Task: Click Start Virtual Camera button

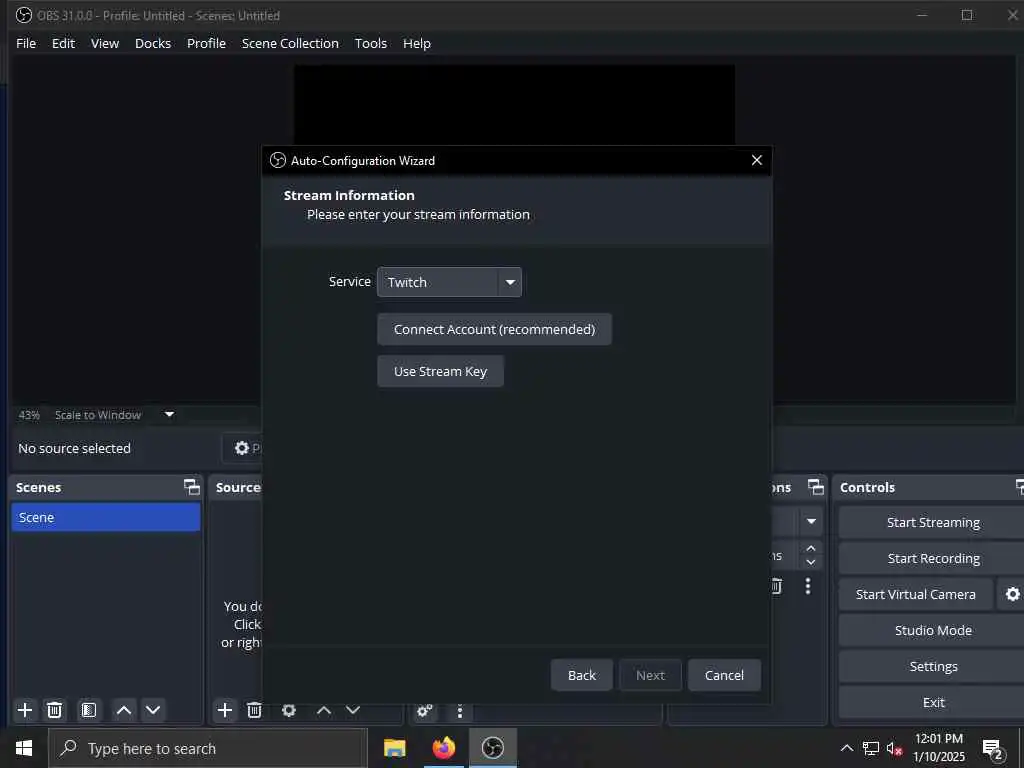Action: coord(916,594)
